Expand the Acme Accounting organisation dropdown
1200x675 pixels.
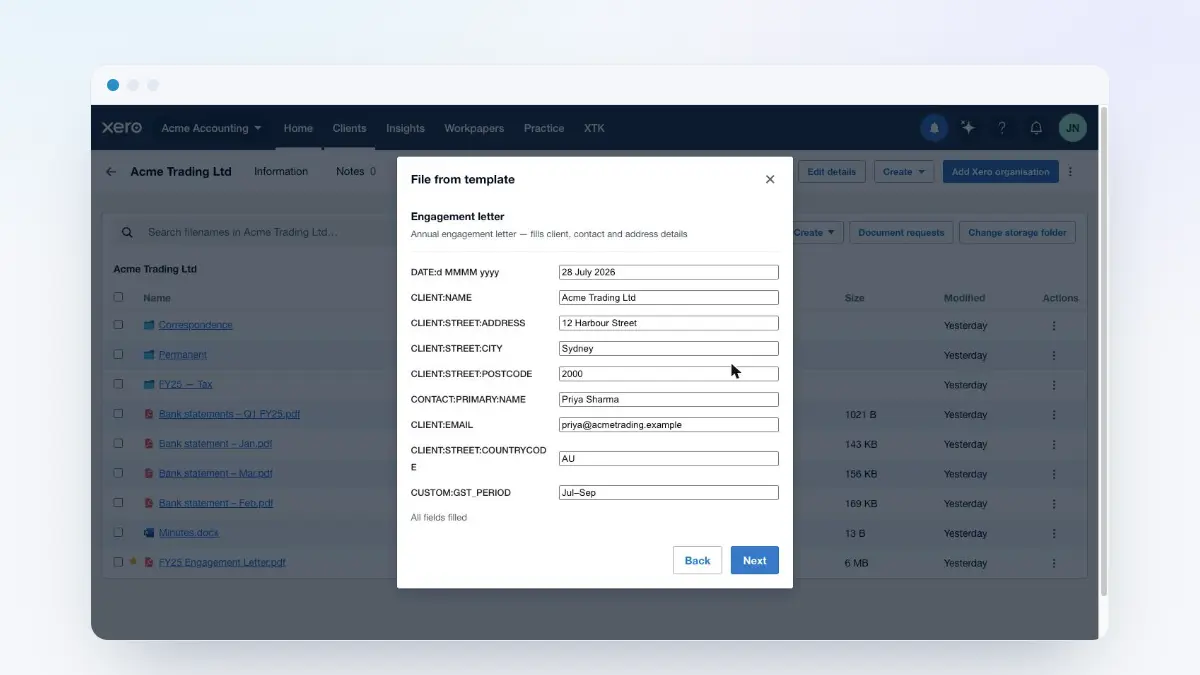pyautogui.click(x=211, y=128)
